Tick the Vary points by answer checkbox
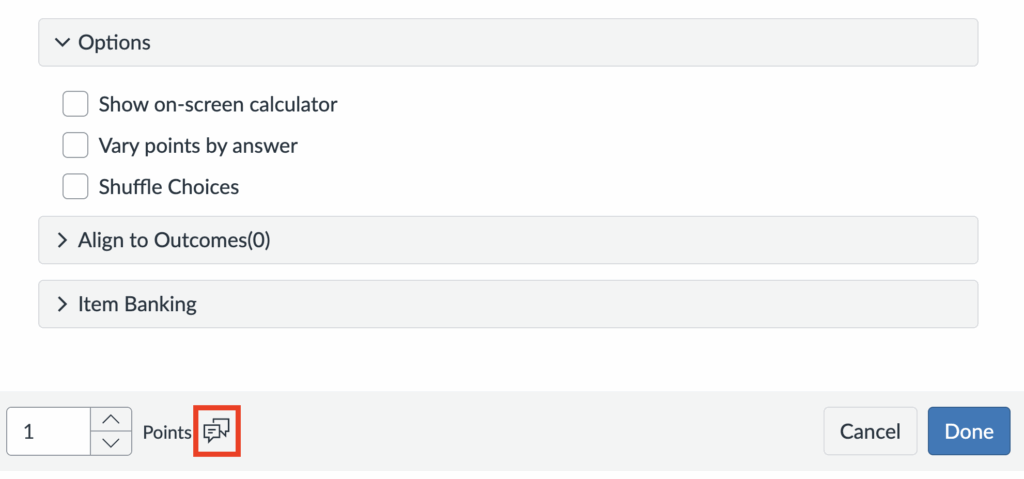 click(75, 145)
